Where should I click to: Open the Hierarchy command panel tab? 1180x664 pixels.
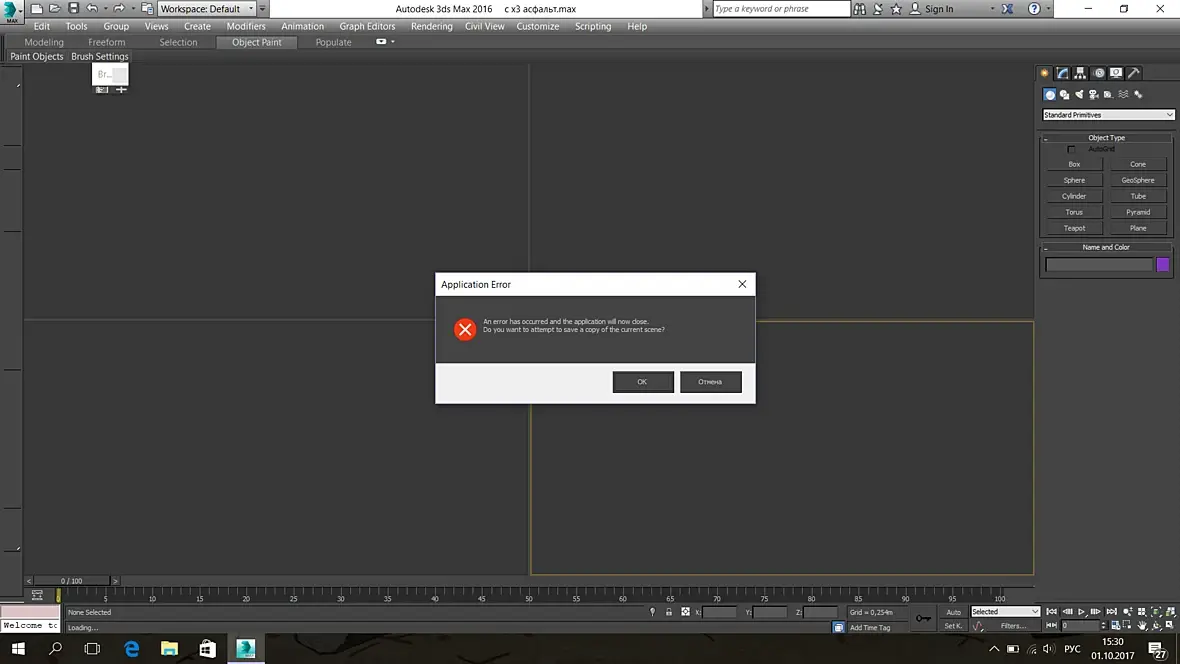point(1080,73)
